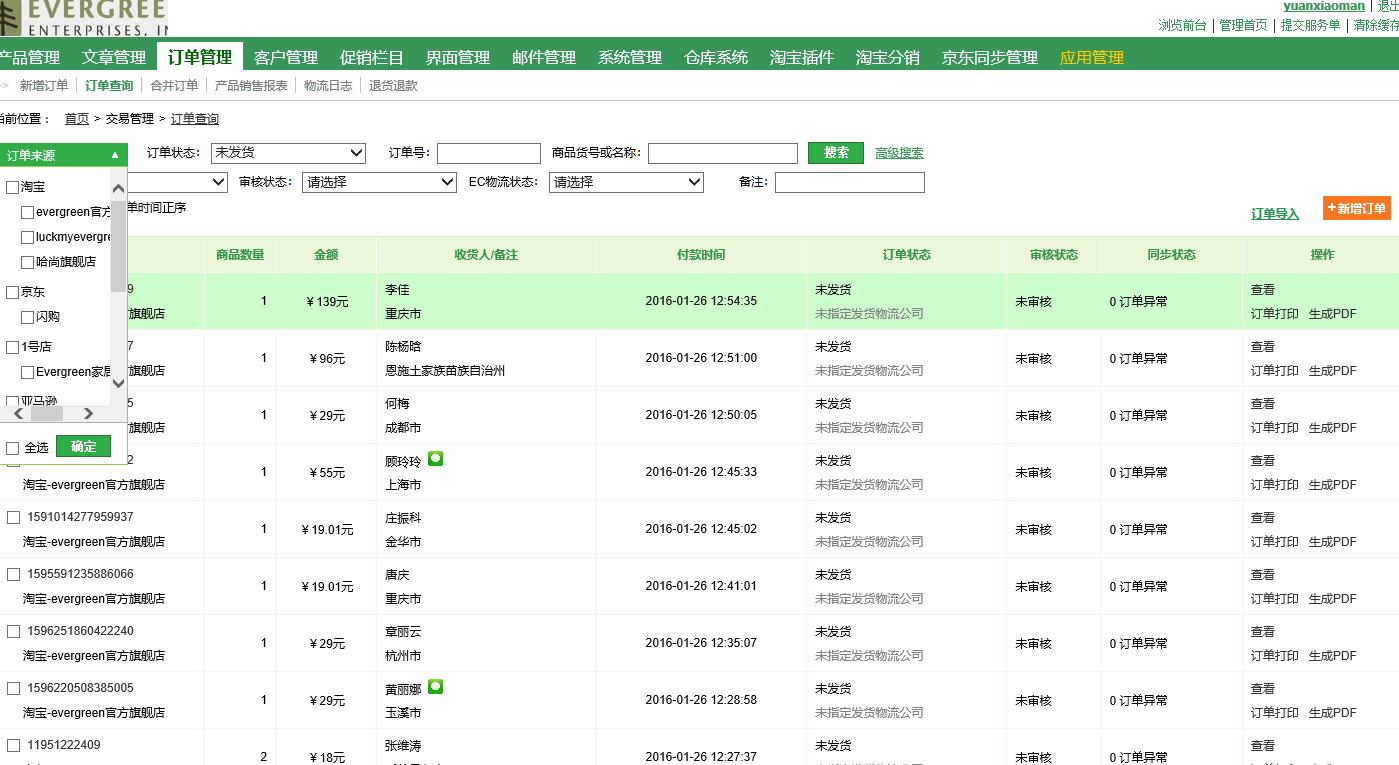Select order 1591014277959937 checkbox

point(13,517)
